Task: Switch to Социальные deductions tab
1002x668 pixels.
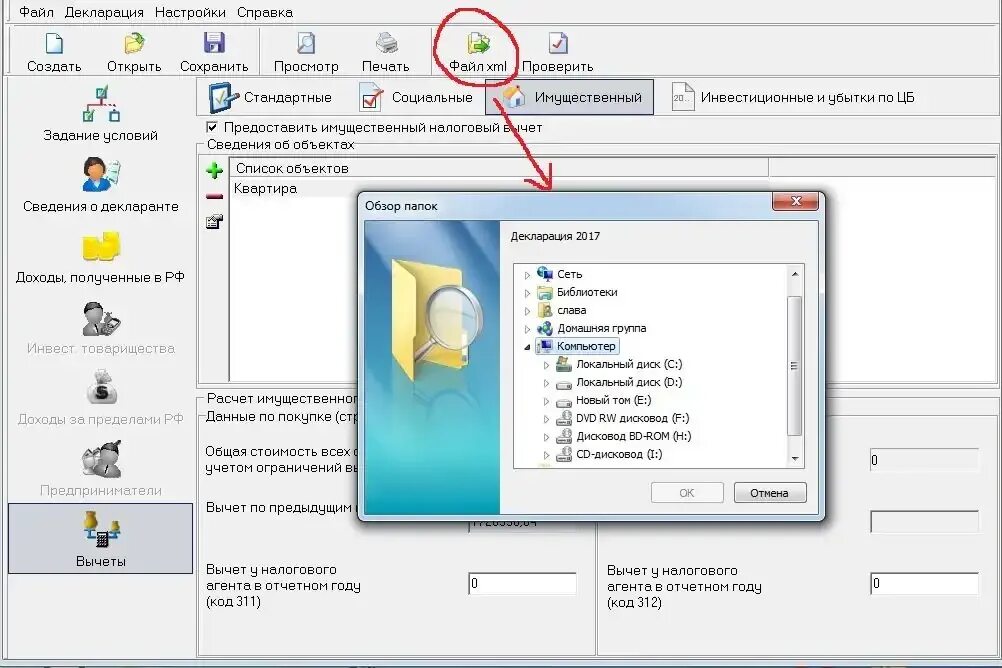Action: tap(416, 97)
